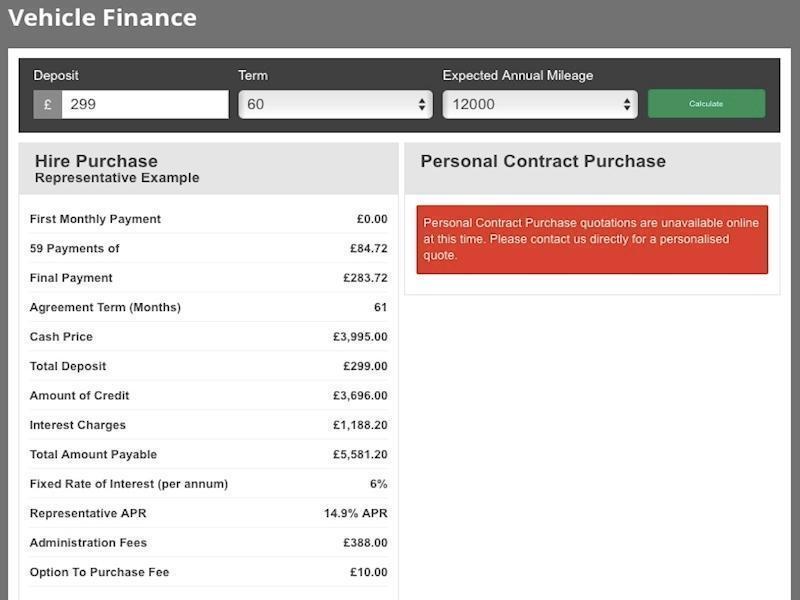The width and height of the screenshot is (800, 600).
Task: Click the Option To Purchase Fee row
Action: click(x=208, y=572)
